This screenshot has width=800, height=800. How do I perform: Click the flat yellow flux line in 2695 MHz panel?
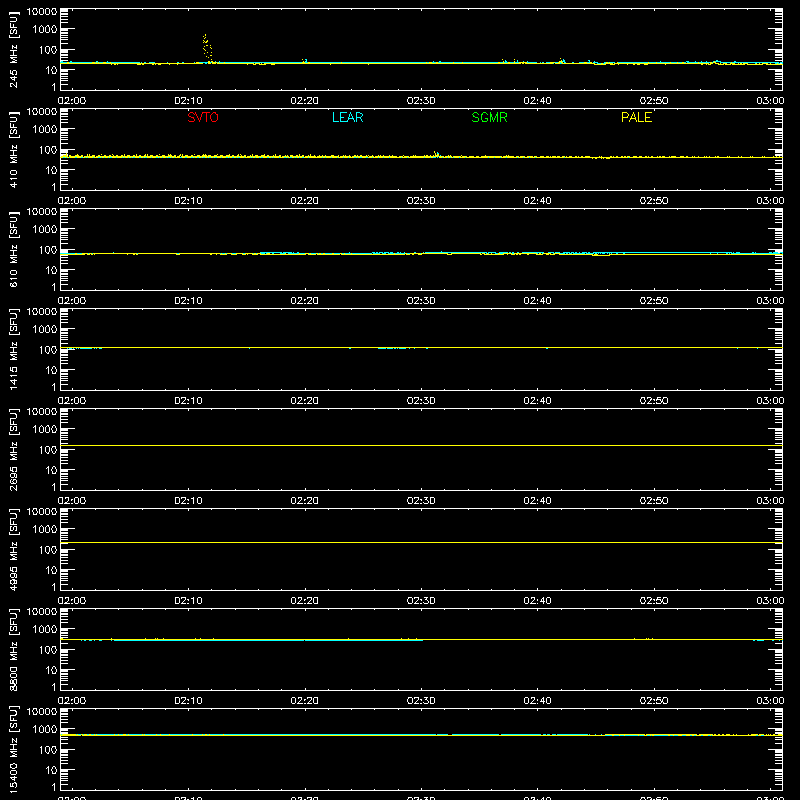click(421, 445)
